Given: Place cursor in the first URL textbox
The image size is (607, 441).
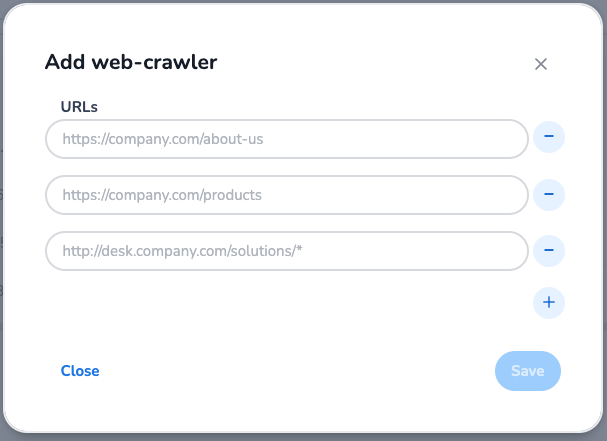Looking at the screenshot, I should pos(286,139).
